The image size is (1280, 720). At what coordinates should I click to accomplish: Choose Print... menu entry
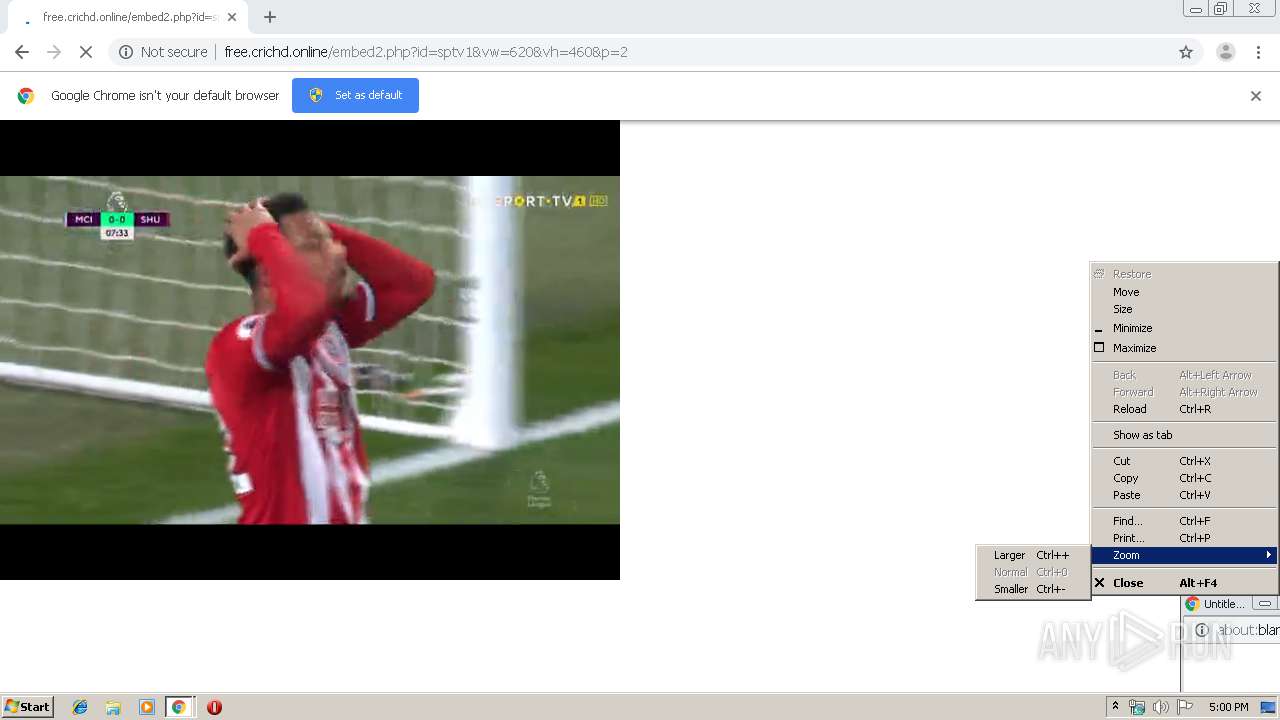[1184, 538]
